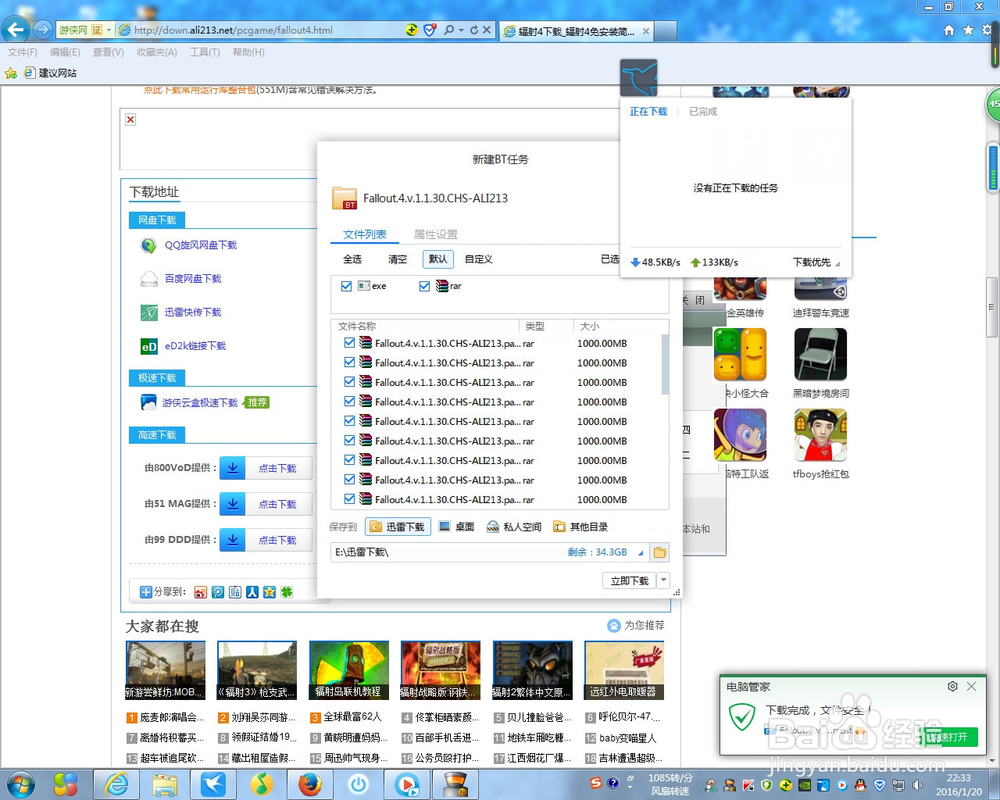Open the 工具(T) menu
This screenshot has height=800, width=1000.
click(205, 52)
